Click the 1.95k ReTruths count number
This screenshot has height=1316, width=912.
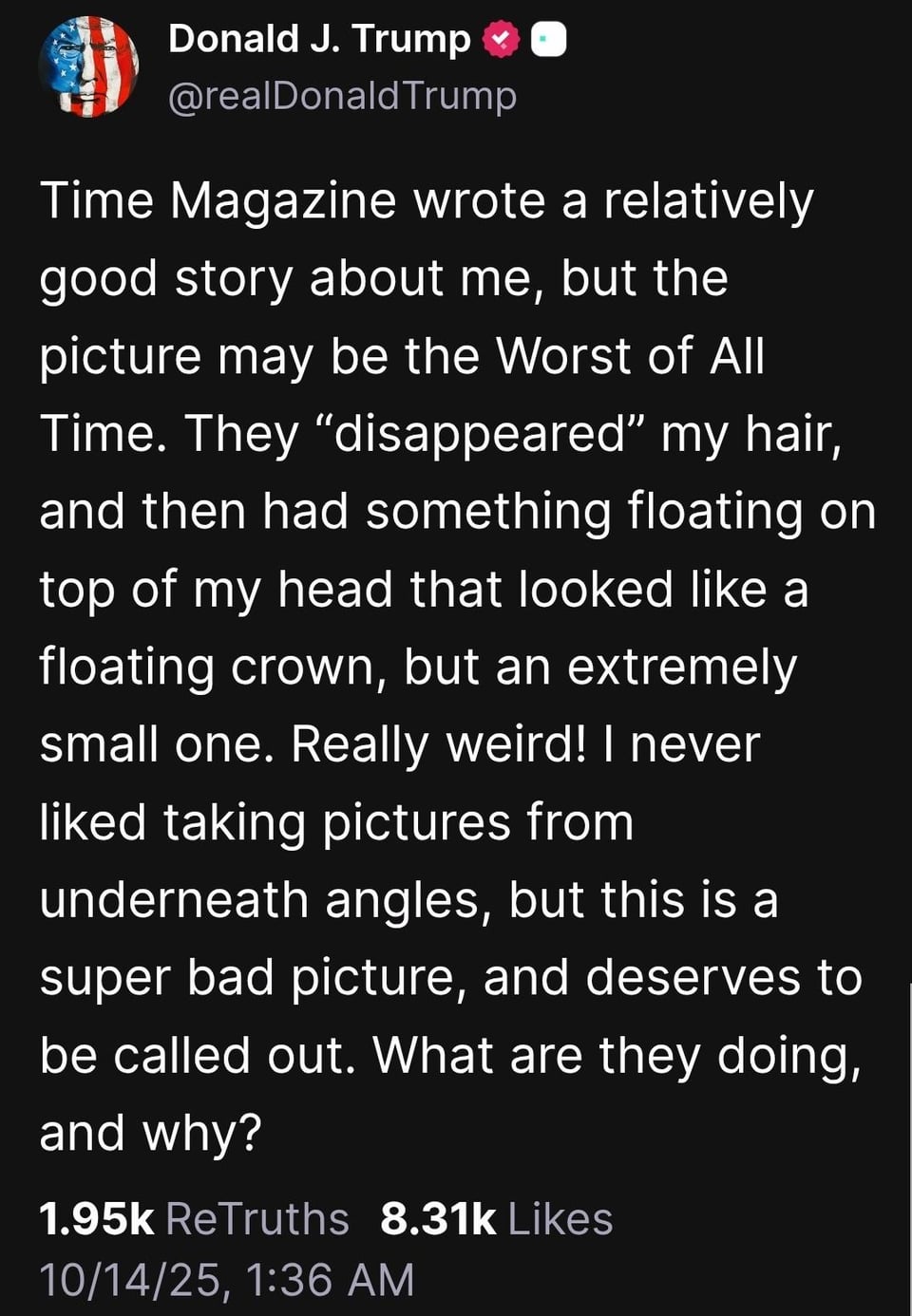click(x=96, y=1219)
